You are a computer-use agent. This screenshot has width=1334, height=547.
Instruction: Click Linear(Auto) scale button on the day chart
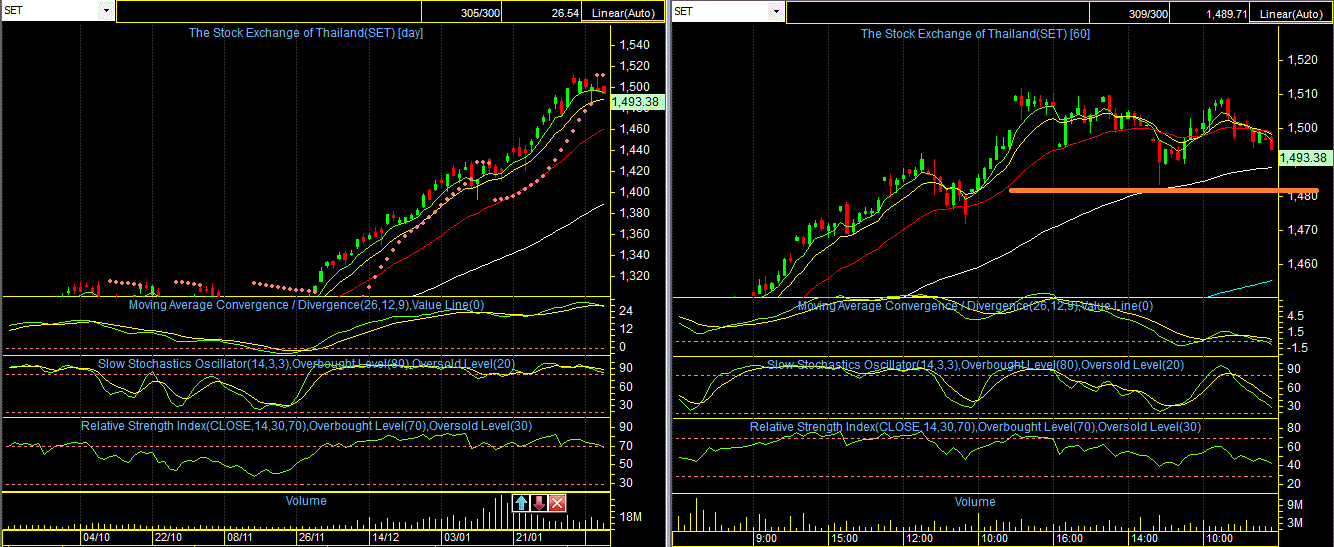pos(623,13)
